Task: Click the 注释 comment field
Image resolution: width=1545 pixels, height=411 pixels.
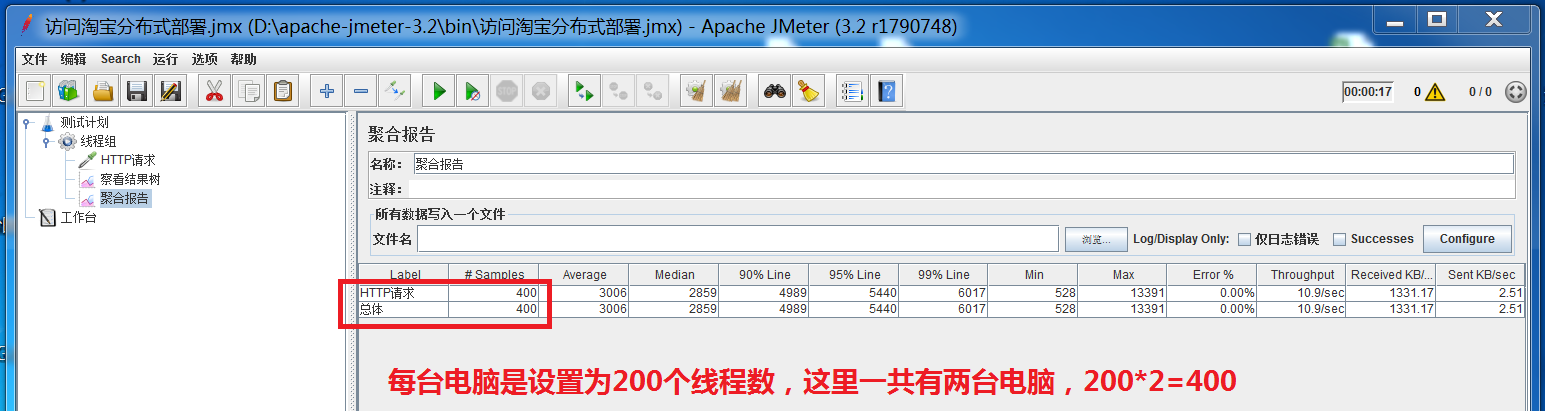Action: pos(962,189)
